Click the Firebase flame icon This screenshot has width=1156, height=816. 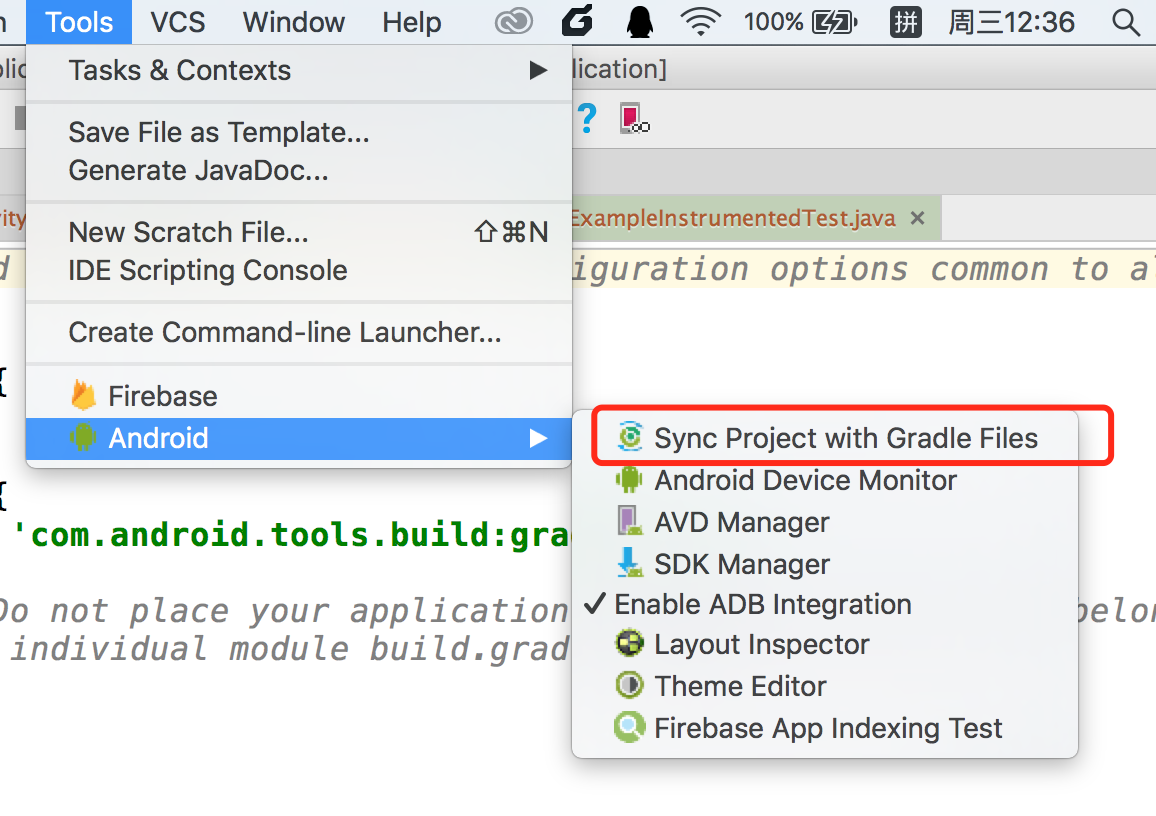83,396
